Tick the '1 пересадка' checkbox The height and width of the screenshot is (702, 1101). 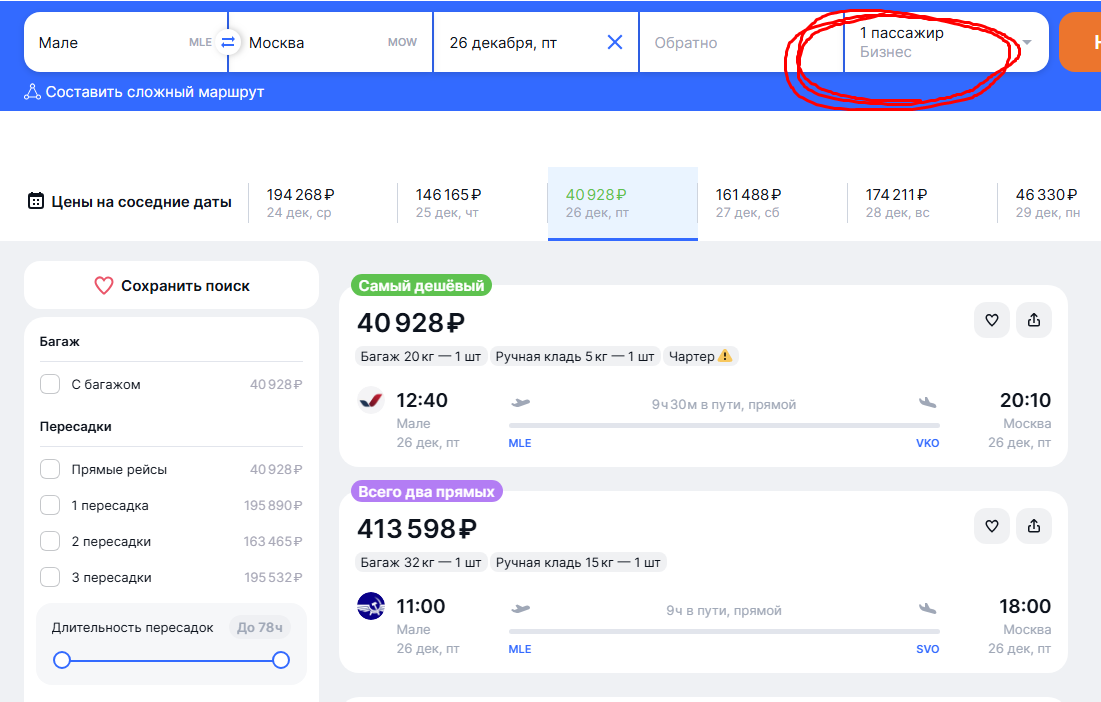[x=50, y=505]
